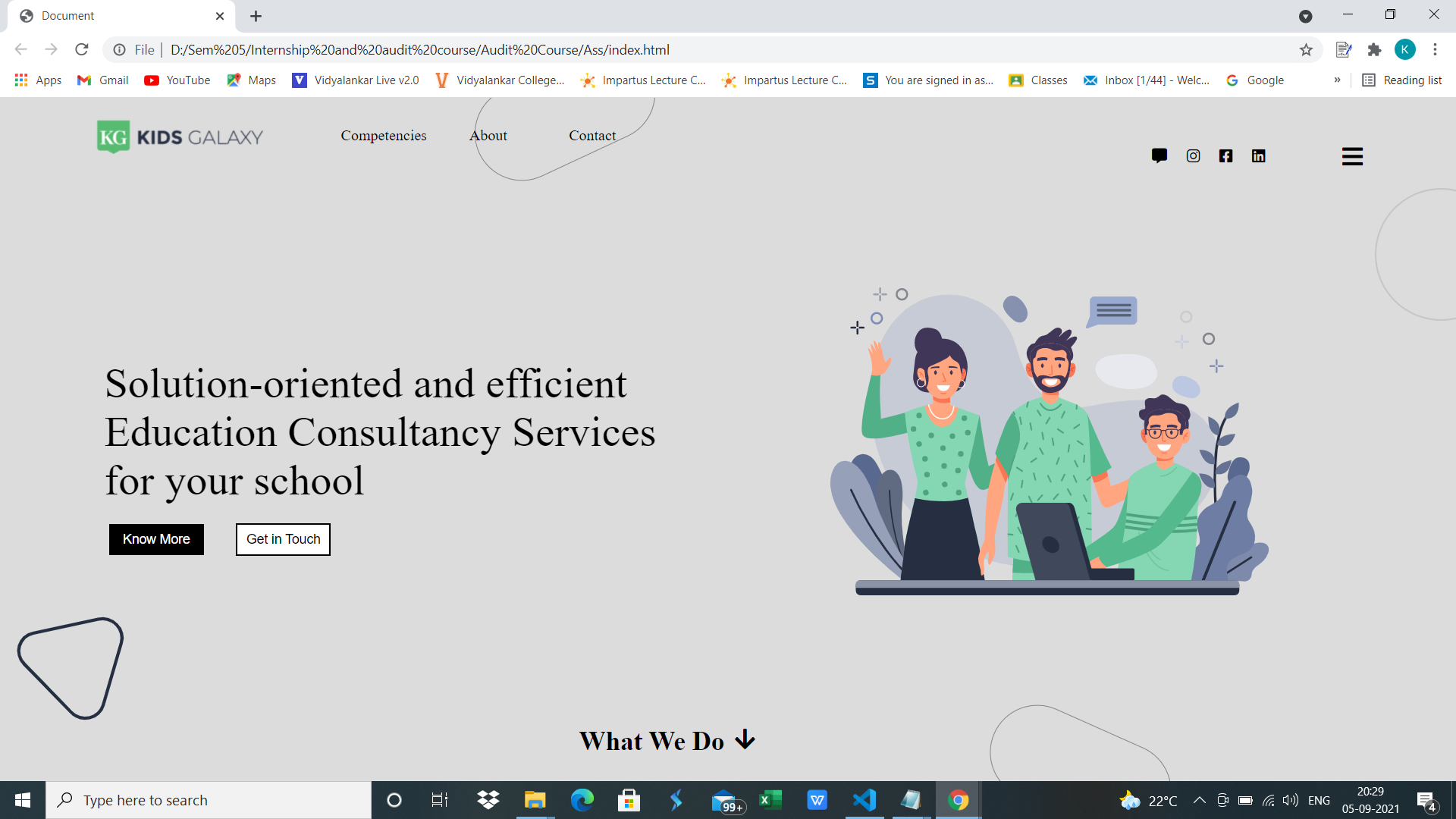Open the LinkedIn icon in the header
Viewport: 1456px width, 819px height.
point(1259,156)
